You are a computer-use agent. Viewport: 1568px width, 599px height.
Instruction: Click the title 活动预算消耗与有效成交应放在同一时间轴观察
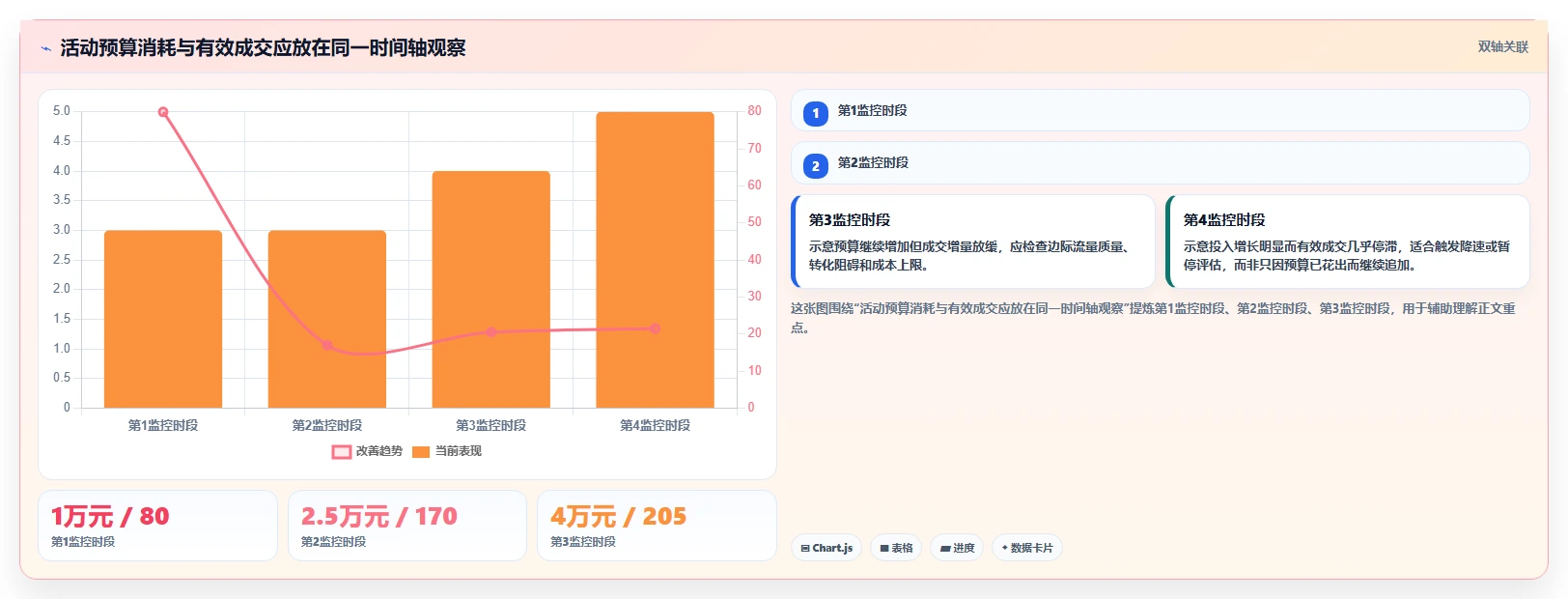263,47
